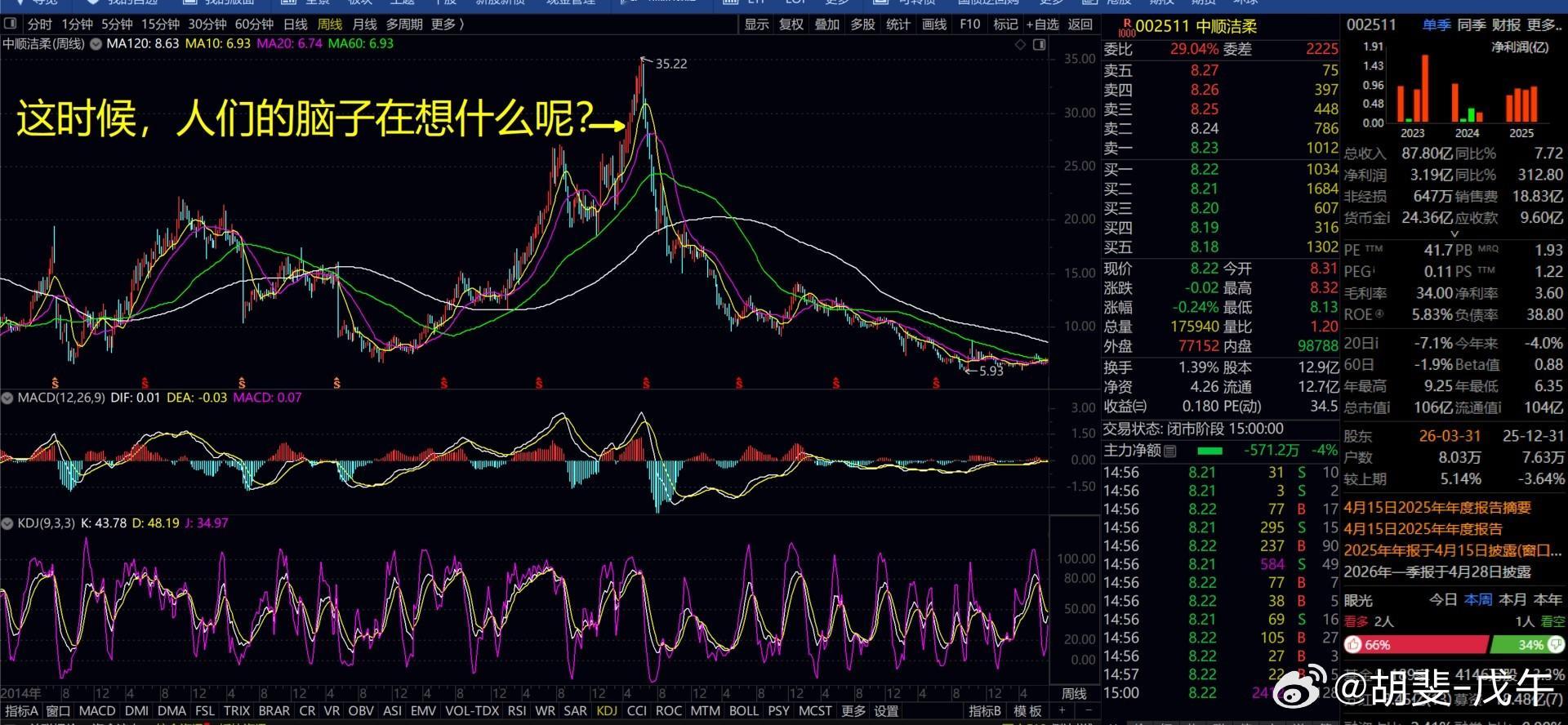Open the 2026年一季报于4月28日披露 notice

click(x=1438, y=572)
